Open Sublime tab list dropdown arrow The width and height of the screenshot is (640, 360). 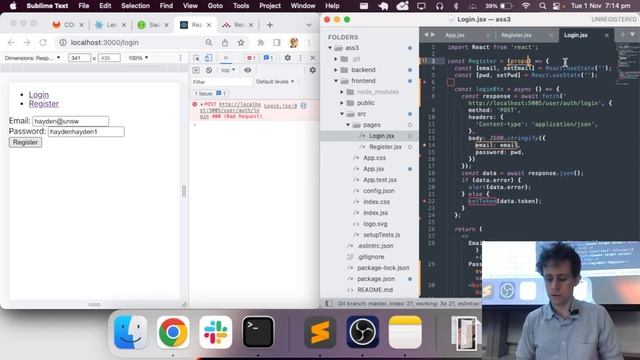(632, 35)
